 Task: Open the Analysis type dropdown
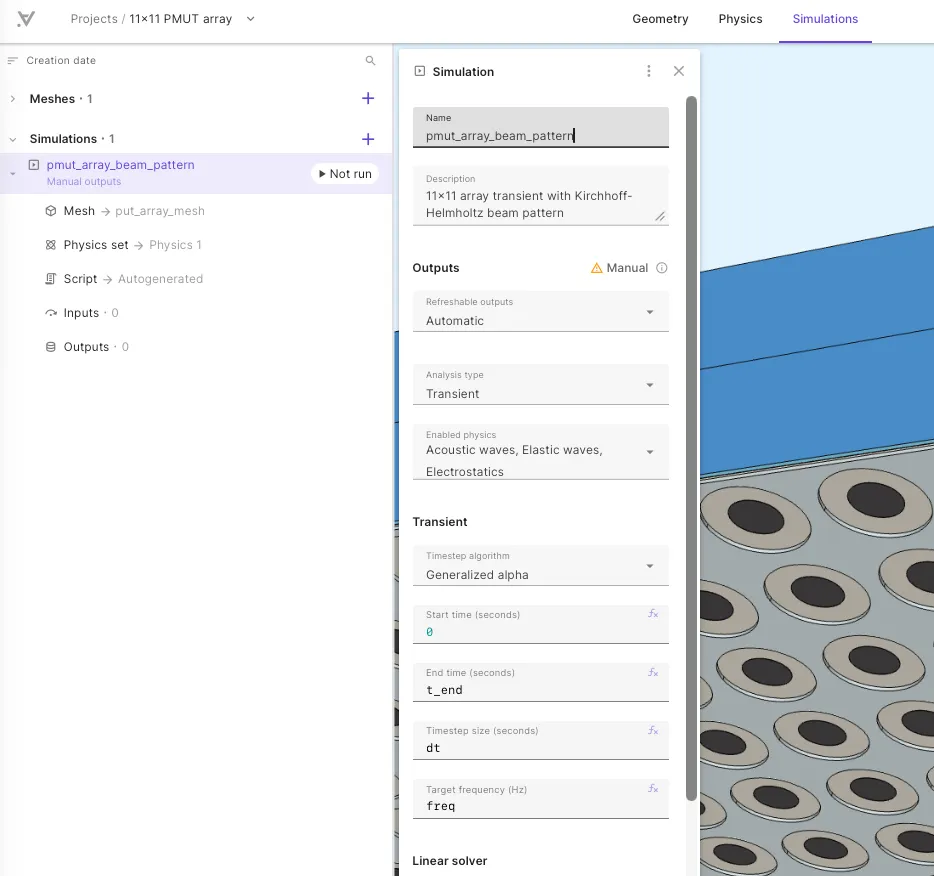(x=540, y=385)
